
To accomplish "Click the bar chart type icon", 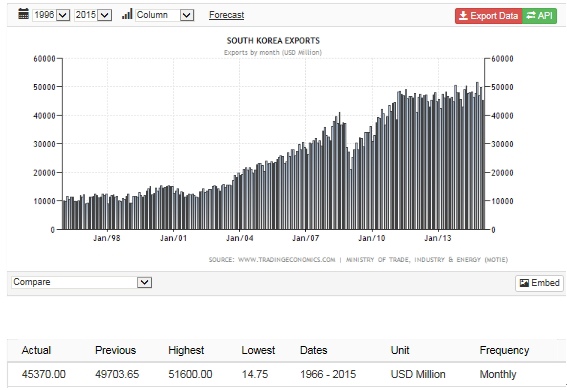I will point(127,14).
